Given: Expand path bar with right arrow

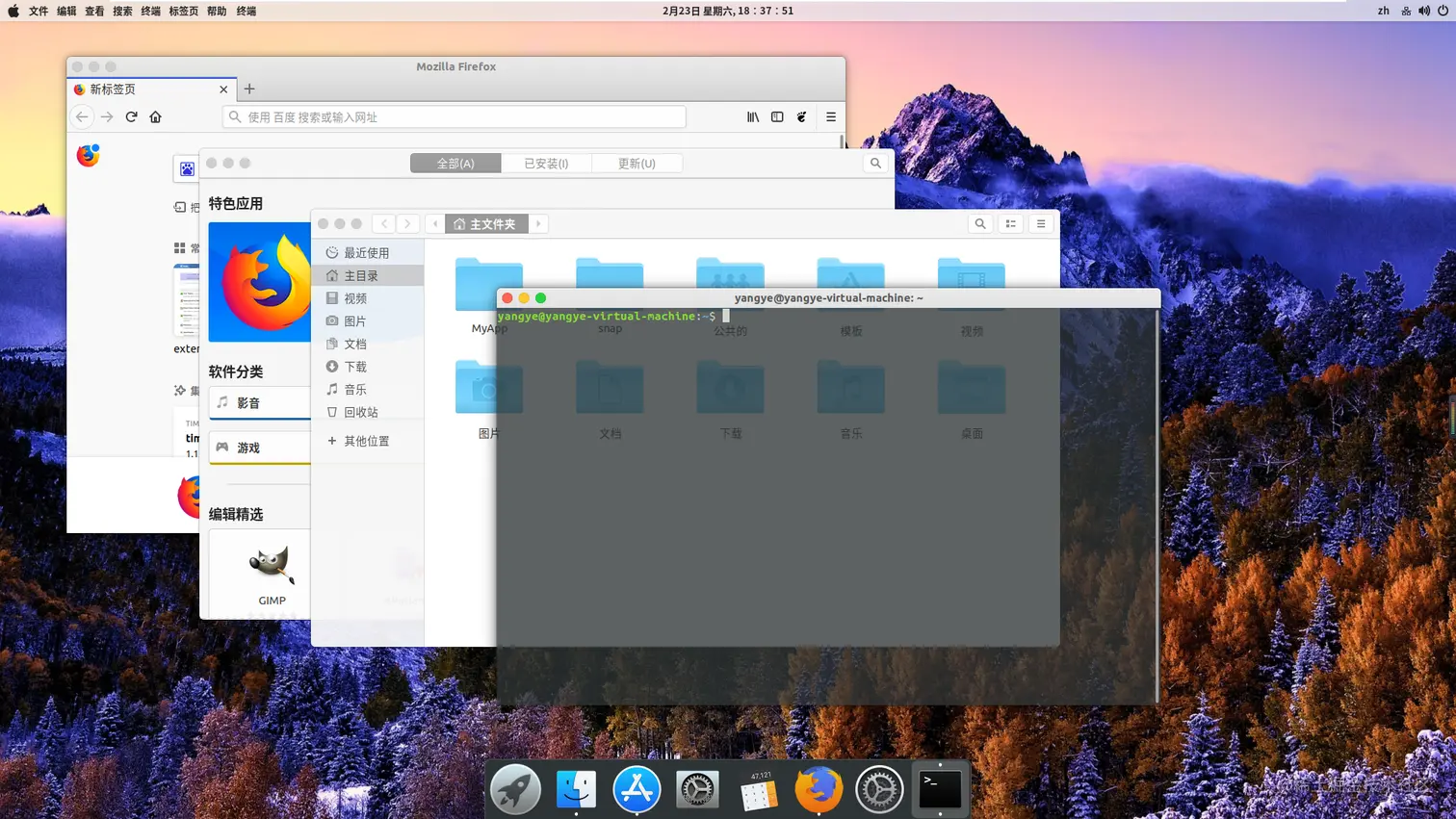Looking at the screenshot, I should click(x=538, y=223).
